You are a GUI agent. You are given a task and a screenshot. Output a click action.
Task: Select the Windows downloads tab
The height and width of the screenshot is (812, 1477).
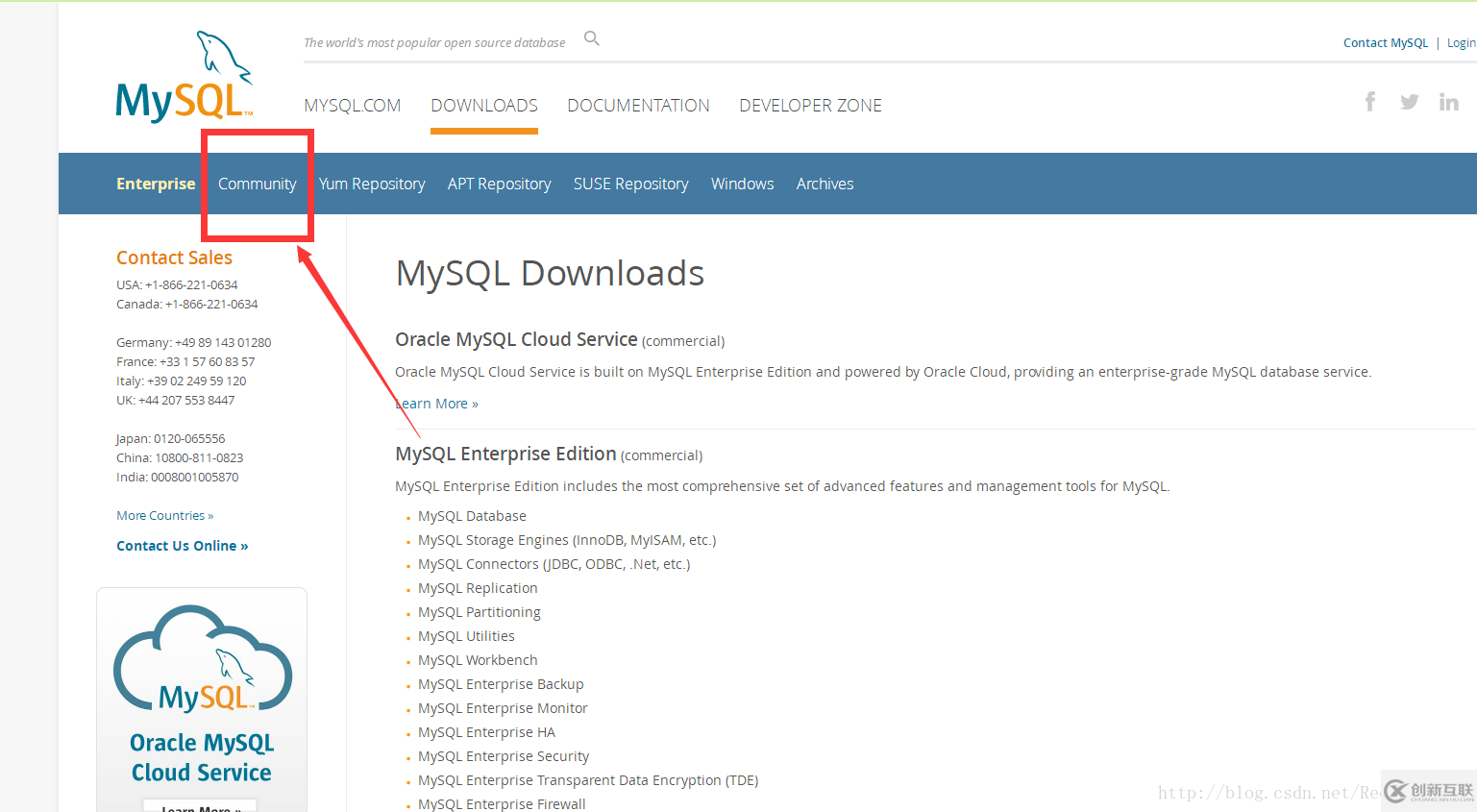(743, 184)
